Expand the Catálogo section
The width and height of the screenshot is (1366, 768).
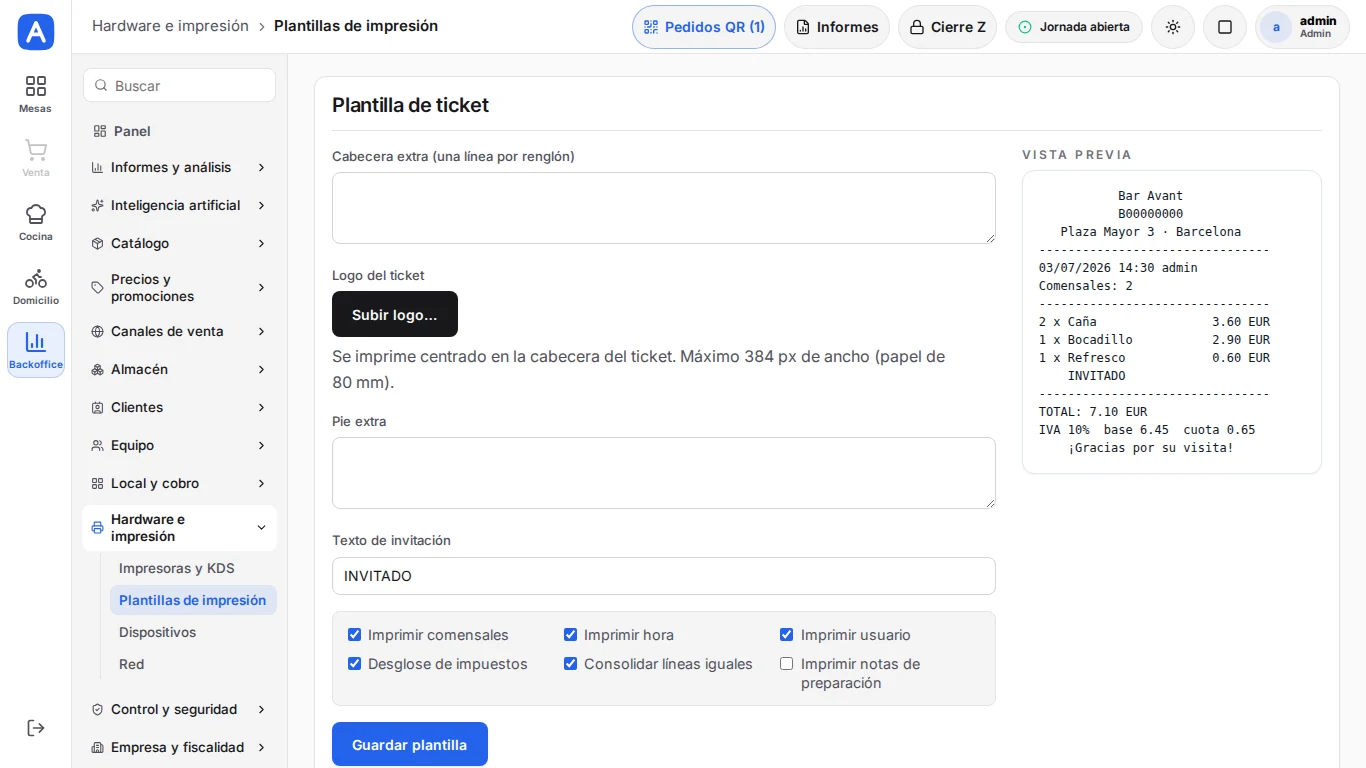tap(179, 243)
